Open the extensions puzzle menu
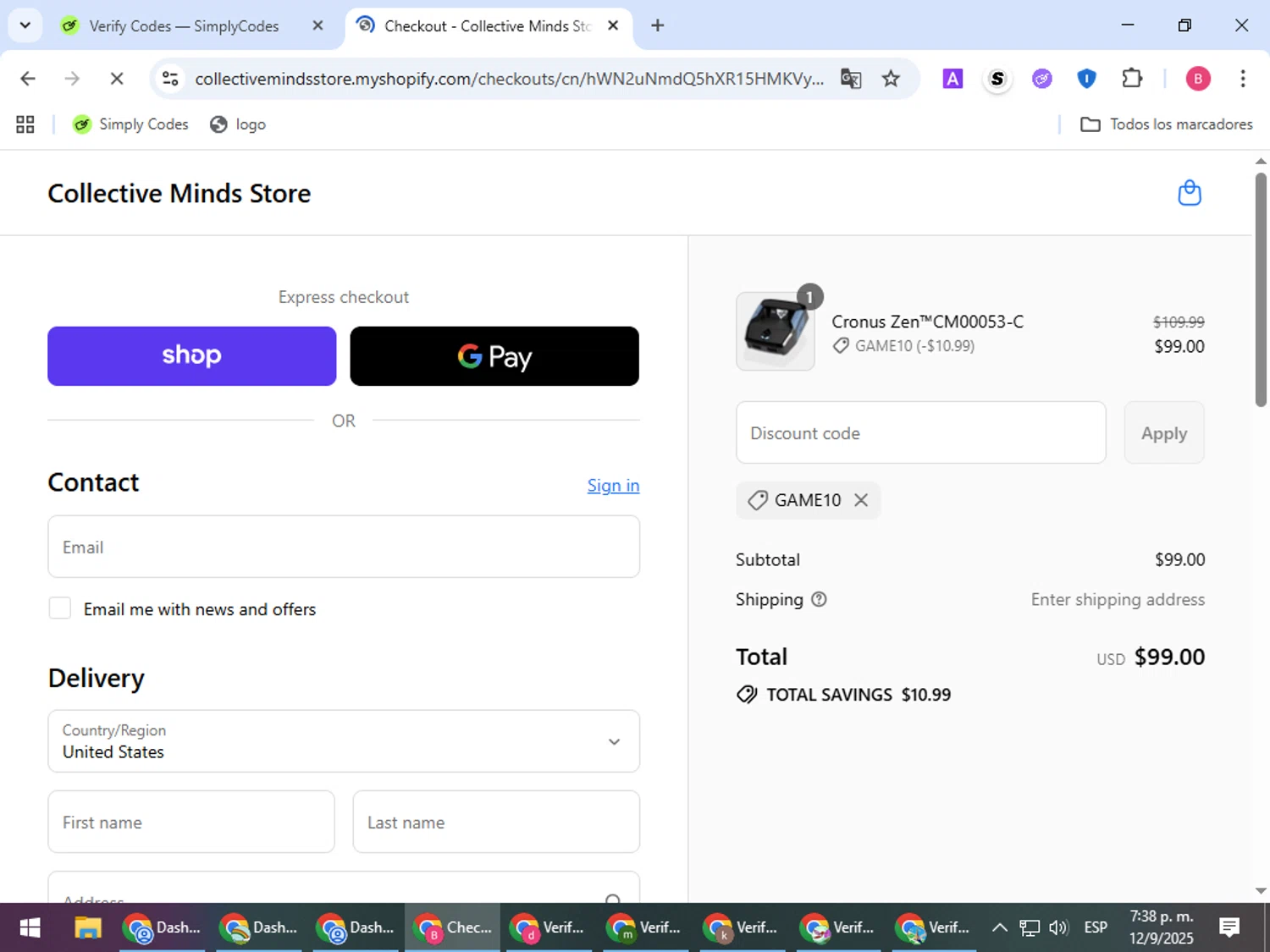Viewport: 1270px width, 952px height. 1132,79
